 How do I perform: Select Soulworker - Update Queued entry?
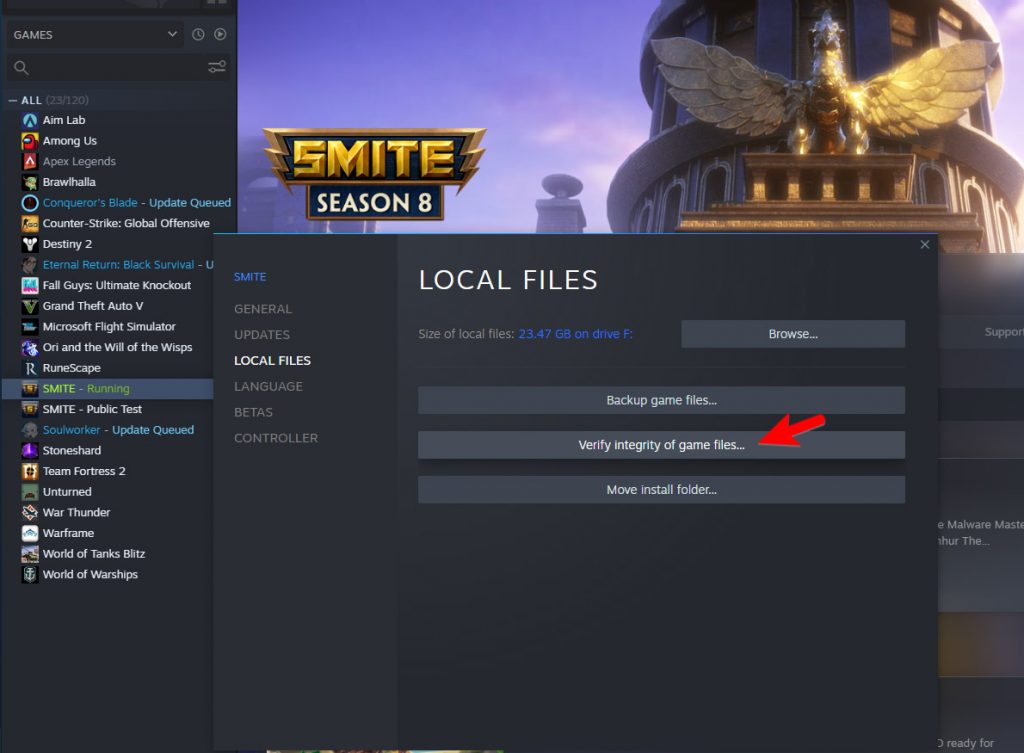click(118, 430)
